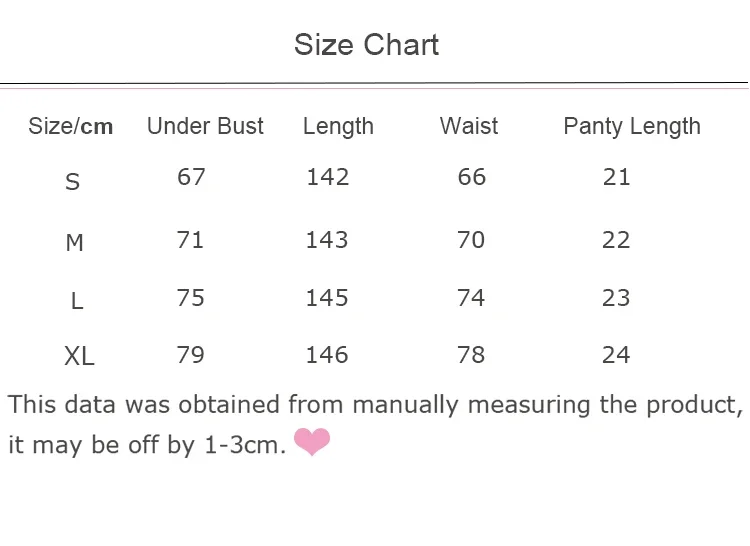The image size is (750, 546).
Task: Click the Length value 146
Action: (x=327, y=355)
